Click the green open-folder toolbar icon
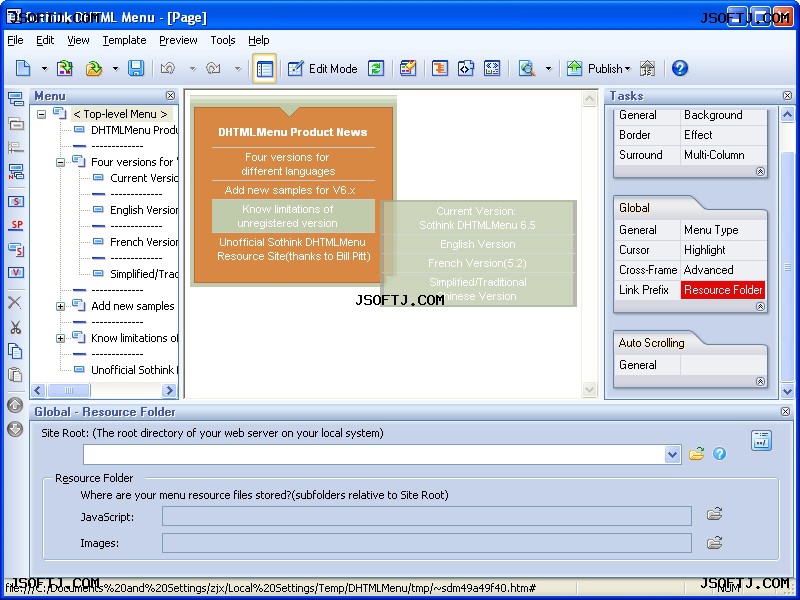Image resolution: width=800 pixels, height=600 pixels. pyautogui.click(x=94, y=68)
